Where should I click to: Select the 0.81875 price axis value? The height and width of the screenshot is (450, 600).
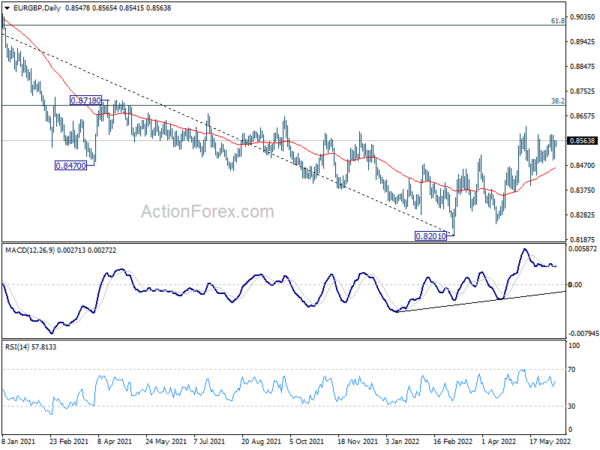coord(582,240)
